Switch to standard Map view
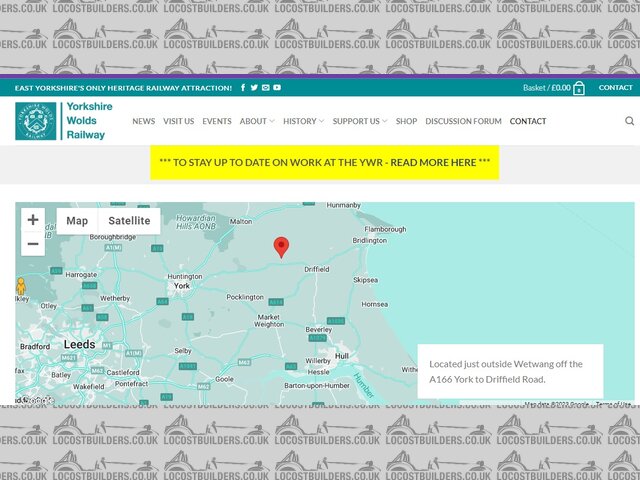Viewport: 640px width, 480px height. (x=77, y=221)
